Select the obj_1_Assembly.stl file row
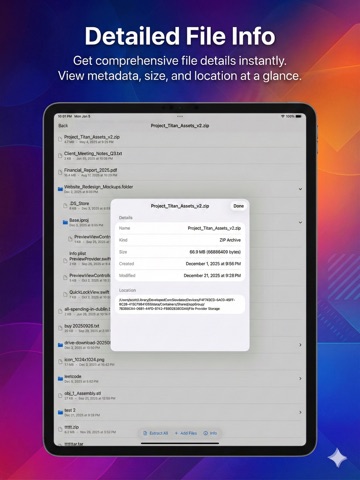 coord(180,396)
